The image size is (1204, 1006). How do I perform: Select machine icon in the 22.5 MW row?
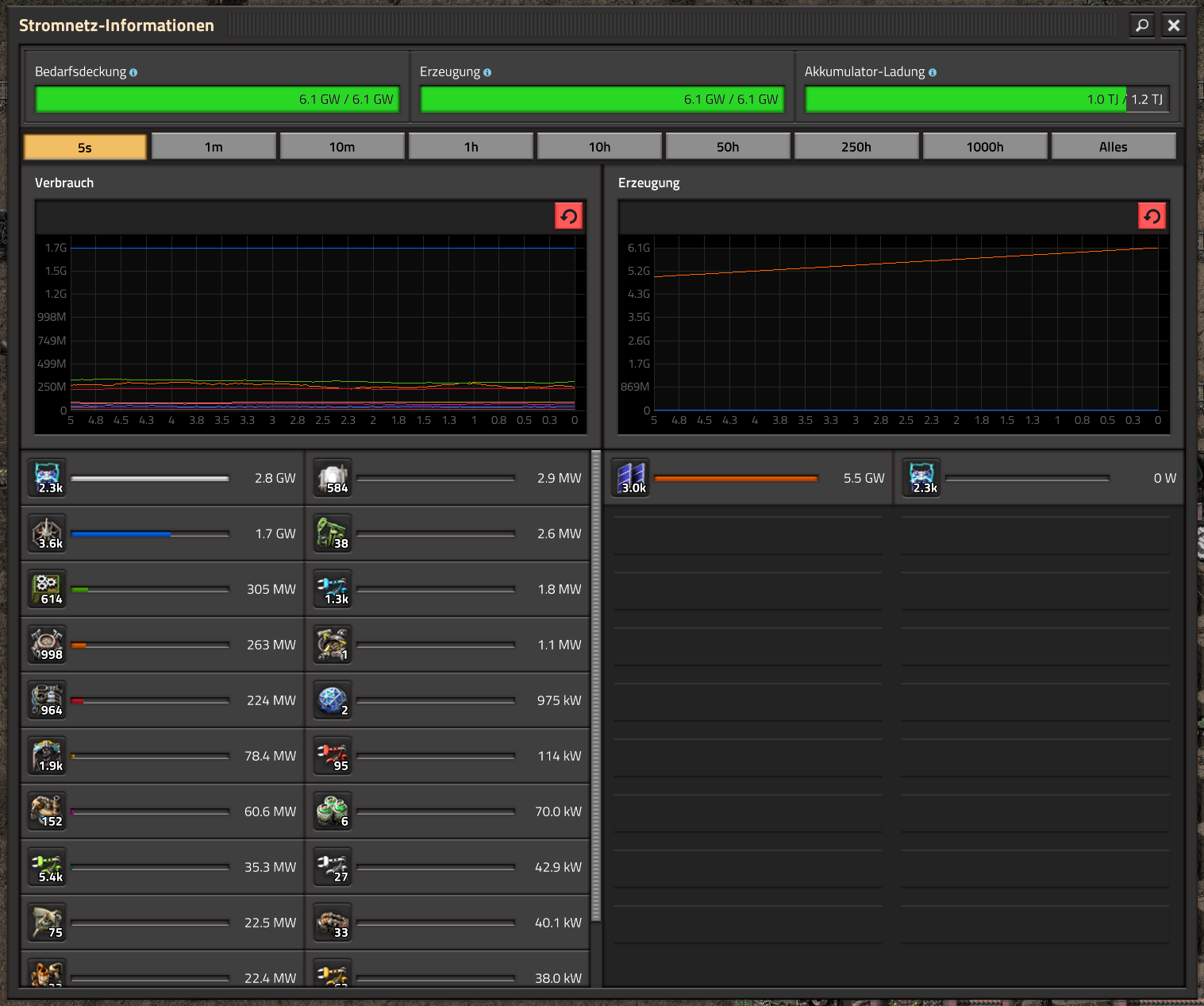tap(48, 923)
